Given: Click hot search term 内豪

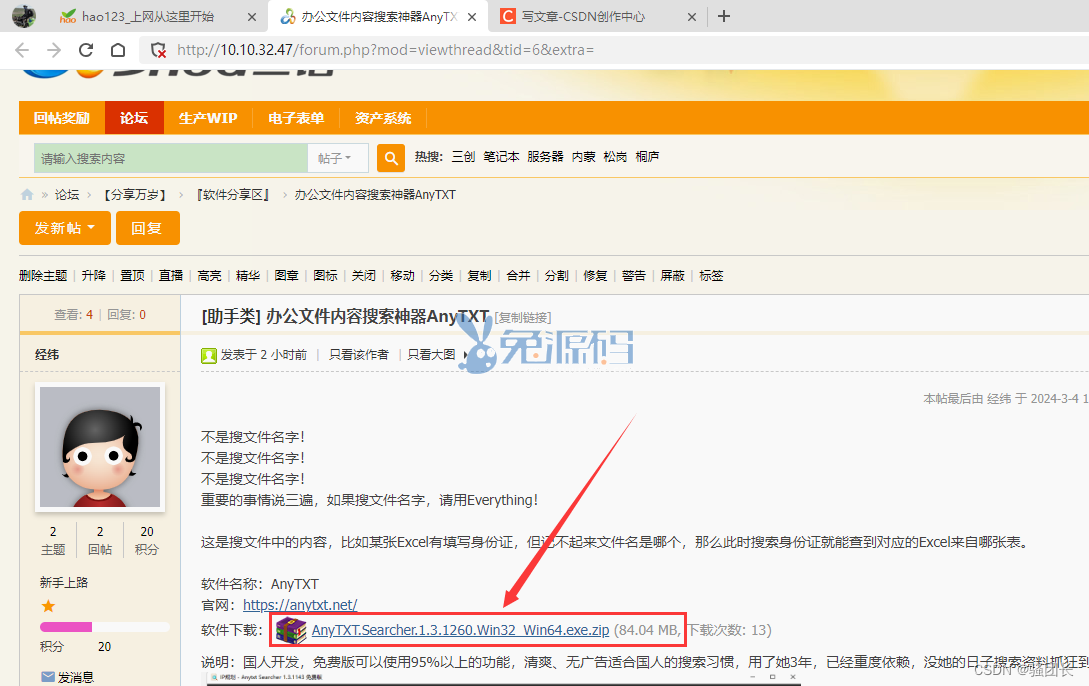Looking at the screenshot, I should coord(583,157).
